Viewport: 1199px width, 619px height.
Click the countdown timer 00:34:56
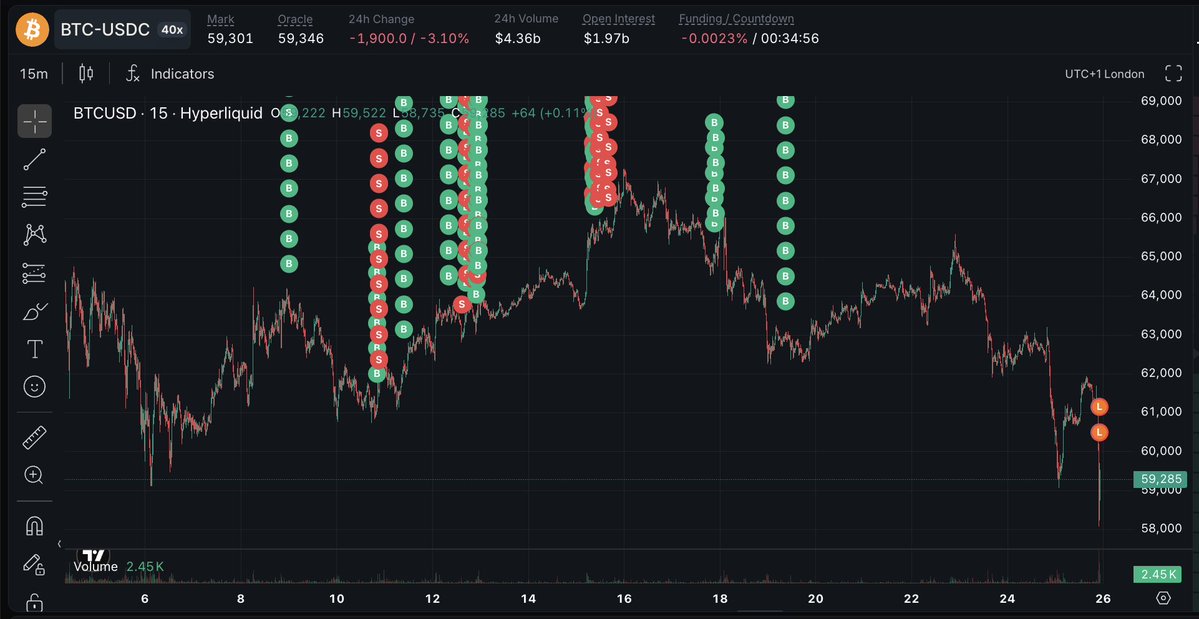[x=789, y=38]
